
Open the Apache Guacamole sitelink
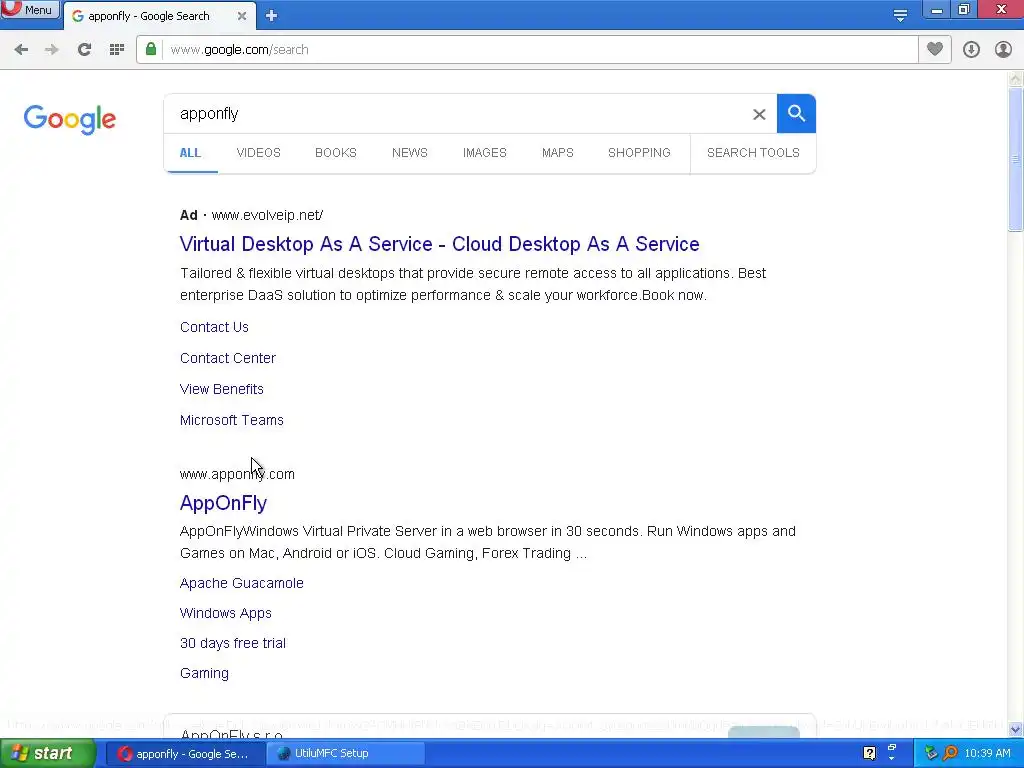242,583
